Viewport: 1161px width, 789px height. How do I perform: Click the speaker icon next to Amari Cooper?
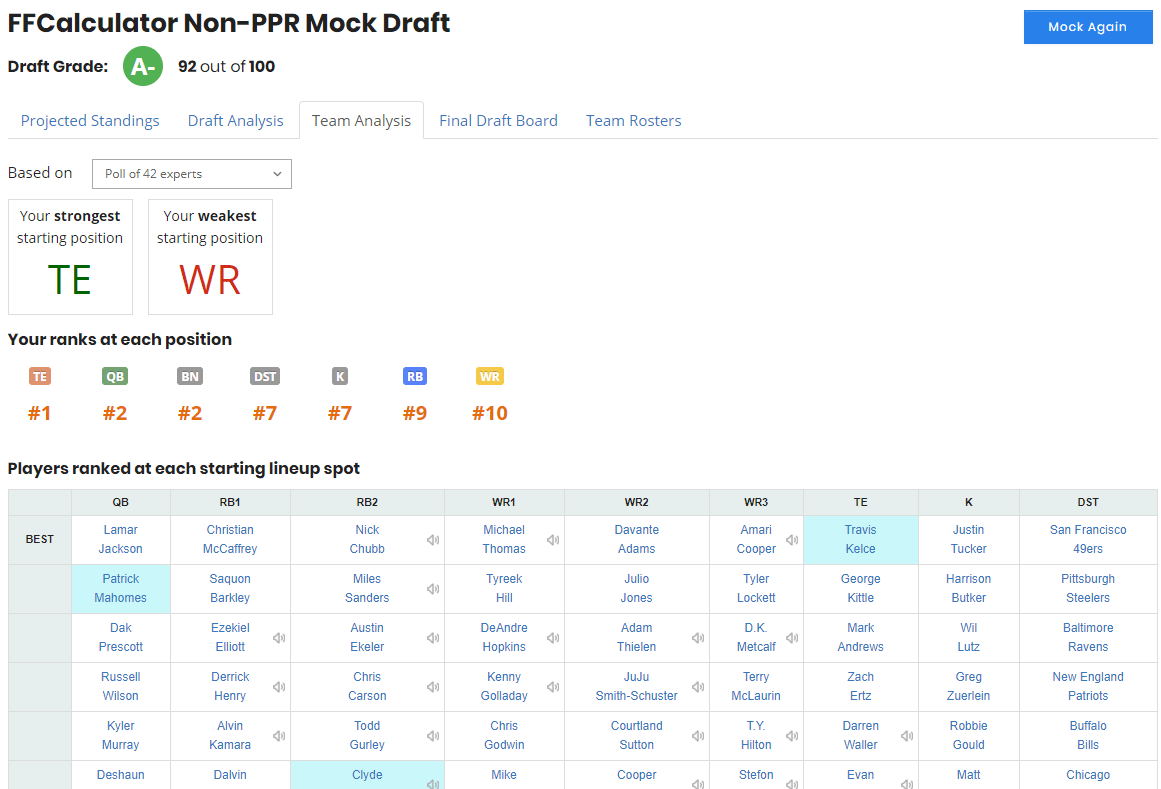(x=792, y=540)
